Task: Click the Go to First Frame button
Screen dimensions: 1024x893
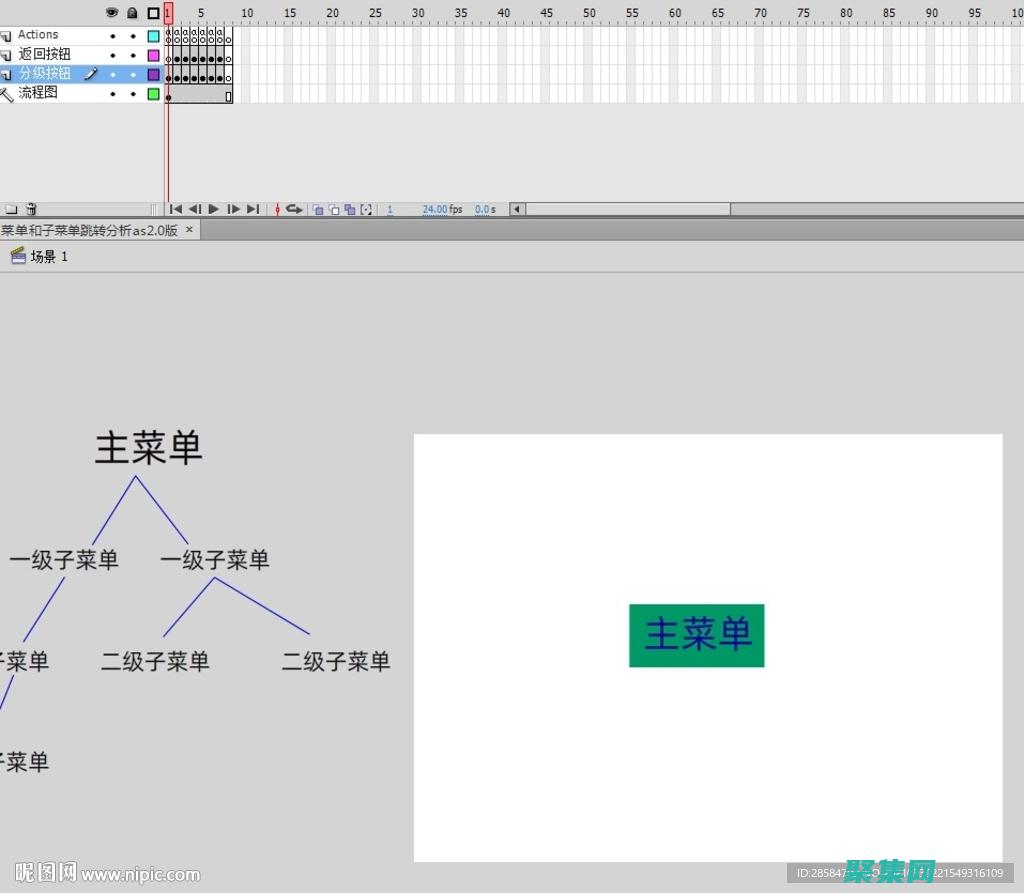Action: (175, 209)
